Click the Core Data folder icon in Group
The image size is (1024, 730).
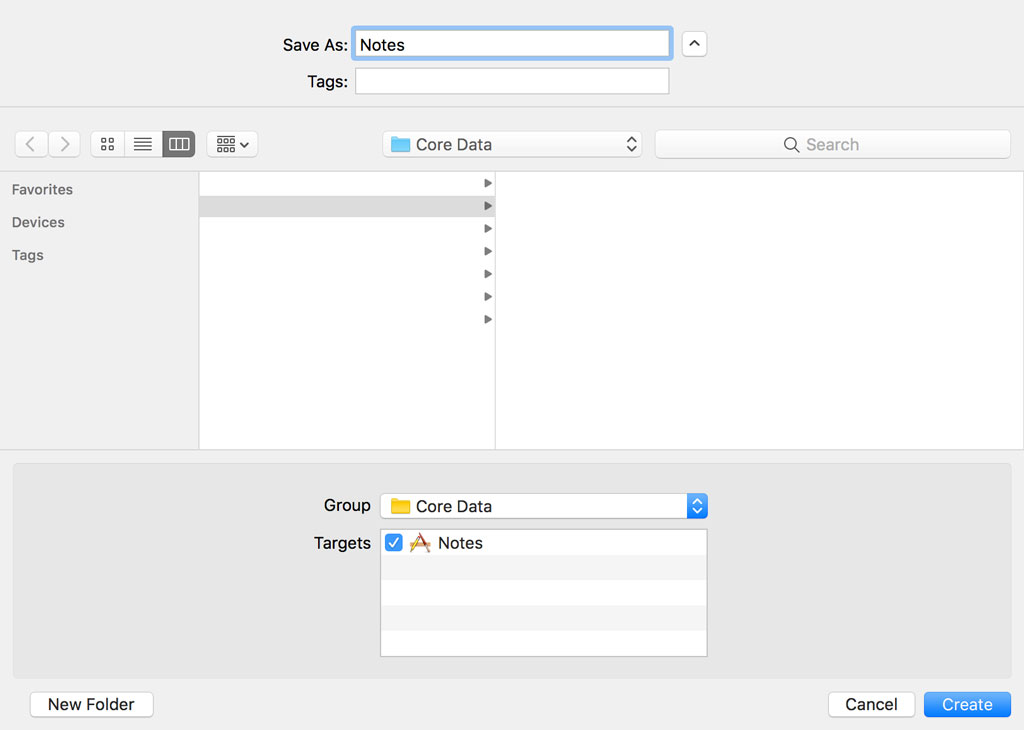pos(398,506)
